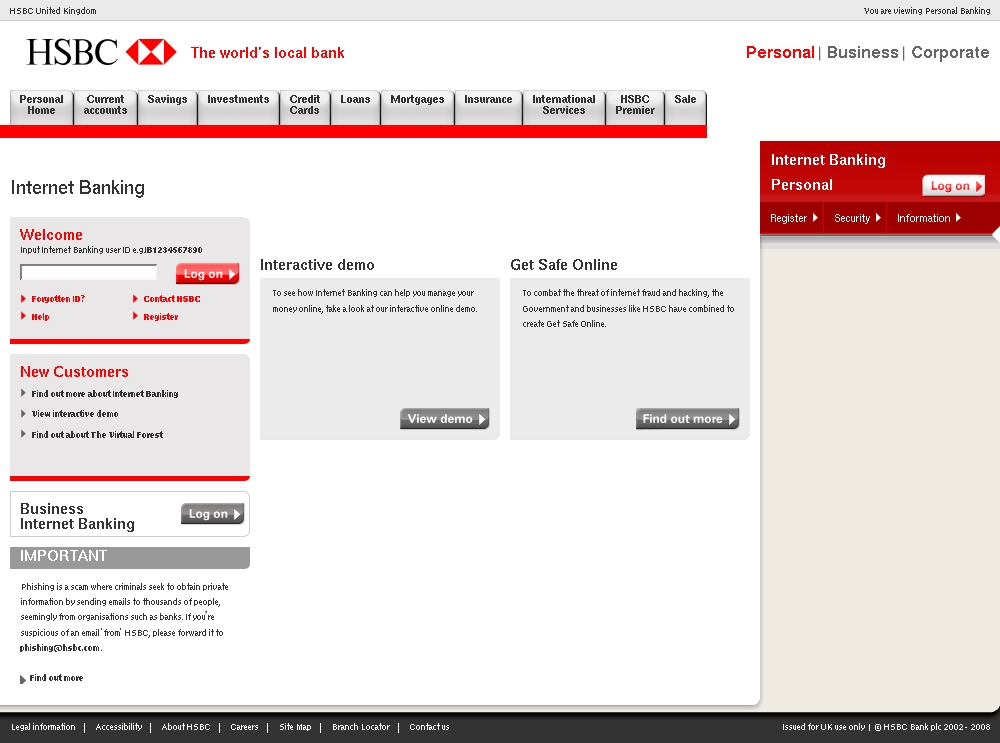This screenshot has height=743, width=1000.
Task: Open the Contact HSBC link
Action: pos(172,298)
